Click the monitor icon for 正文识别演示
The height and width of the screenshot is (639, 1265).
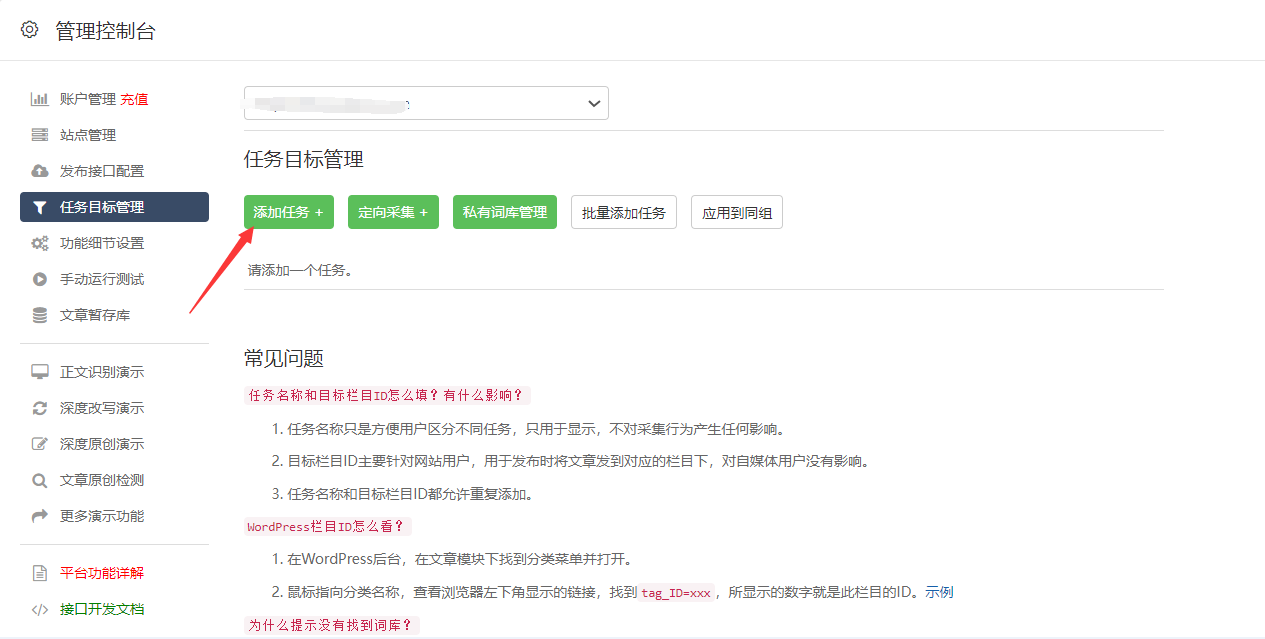[40, 372]
